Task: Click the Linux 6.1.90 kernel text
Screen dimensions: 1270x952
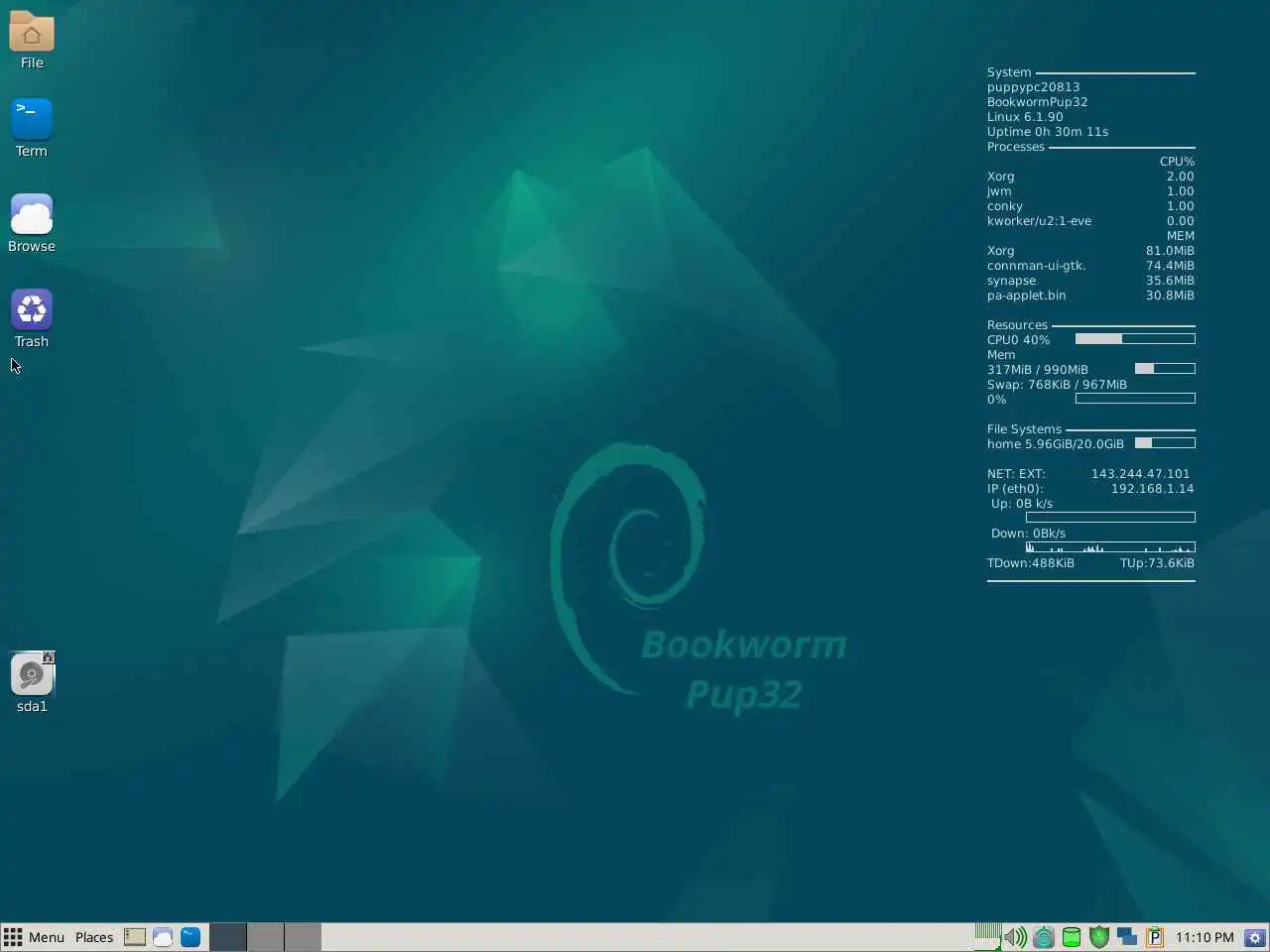Action: pyautogui.click(x=1025, y=117)
